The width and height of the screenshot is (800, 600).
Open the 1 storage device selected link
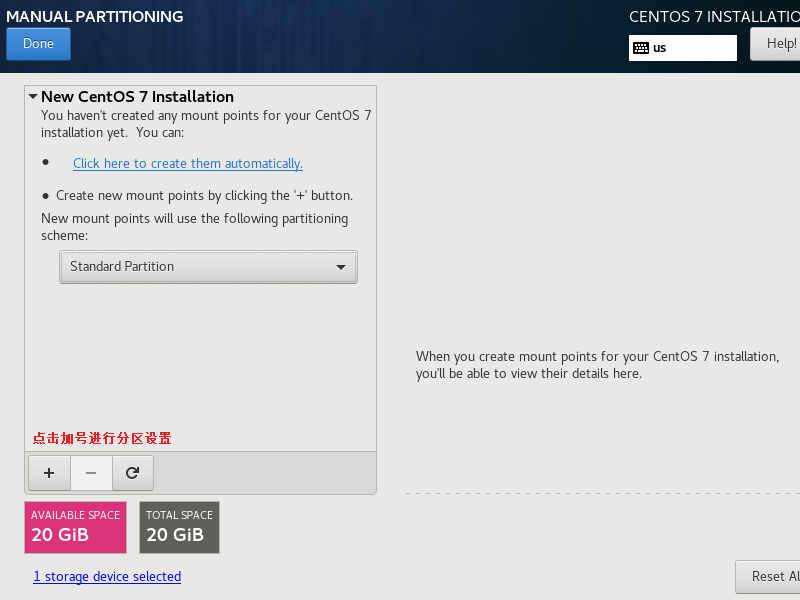click(107, 577)
